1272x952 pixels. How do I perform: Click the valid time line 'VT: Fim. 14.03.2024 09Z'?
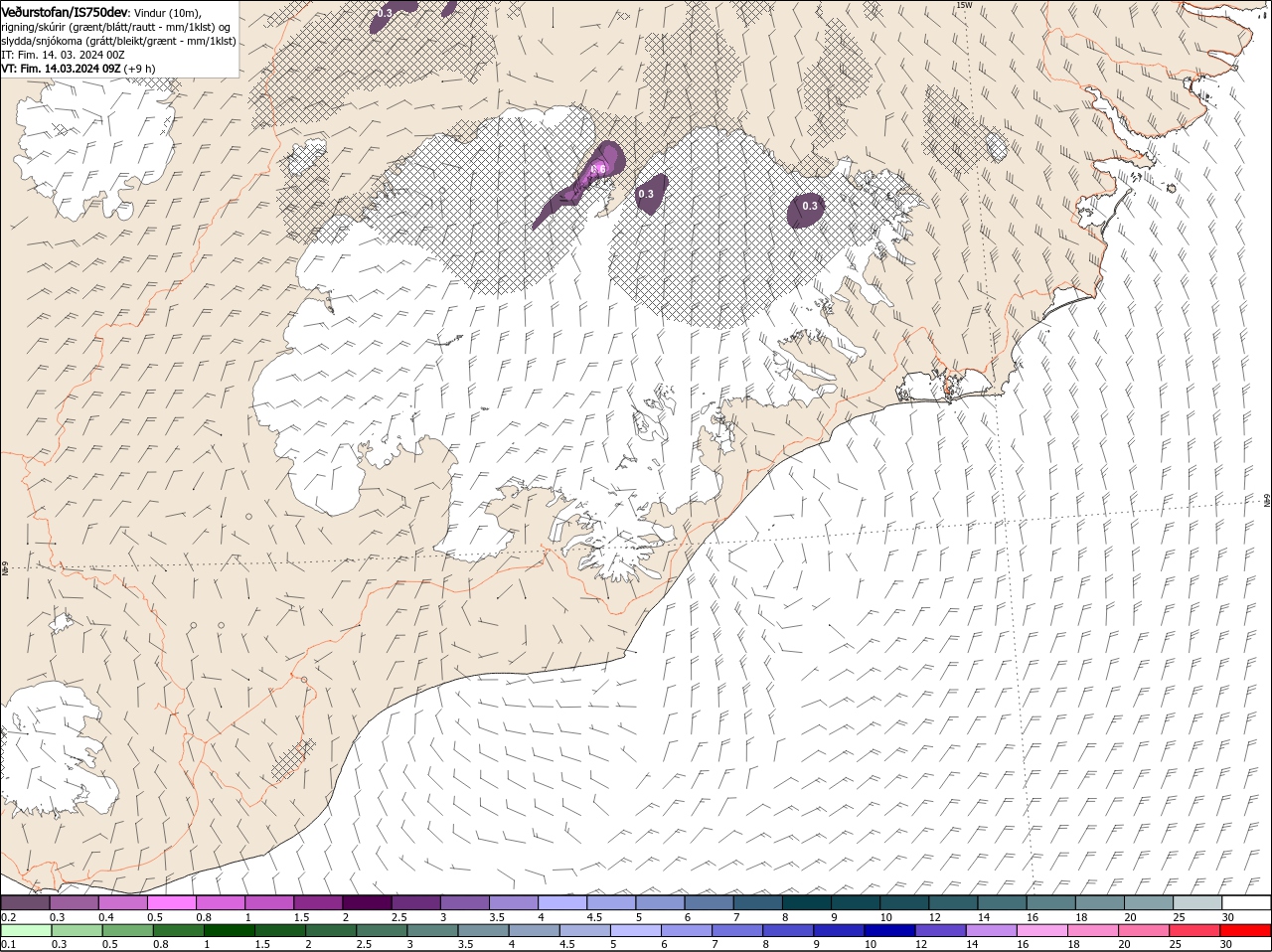[61, 69]
